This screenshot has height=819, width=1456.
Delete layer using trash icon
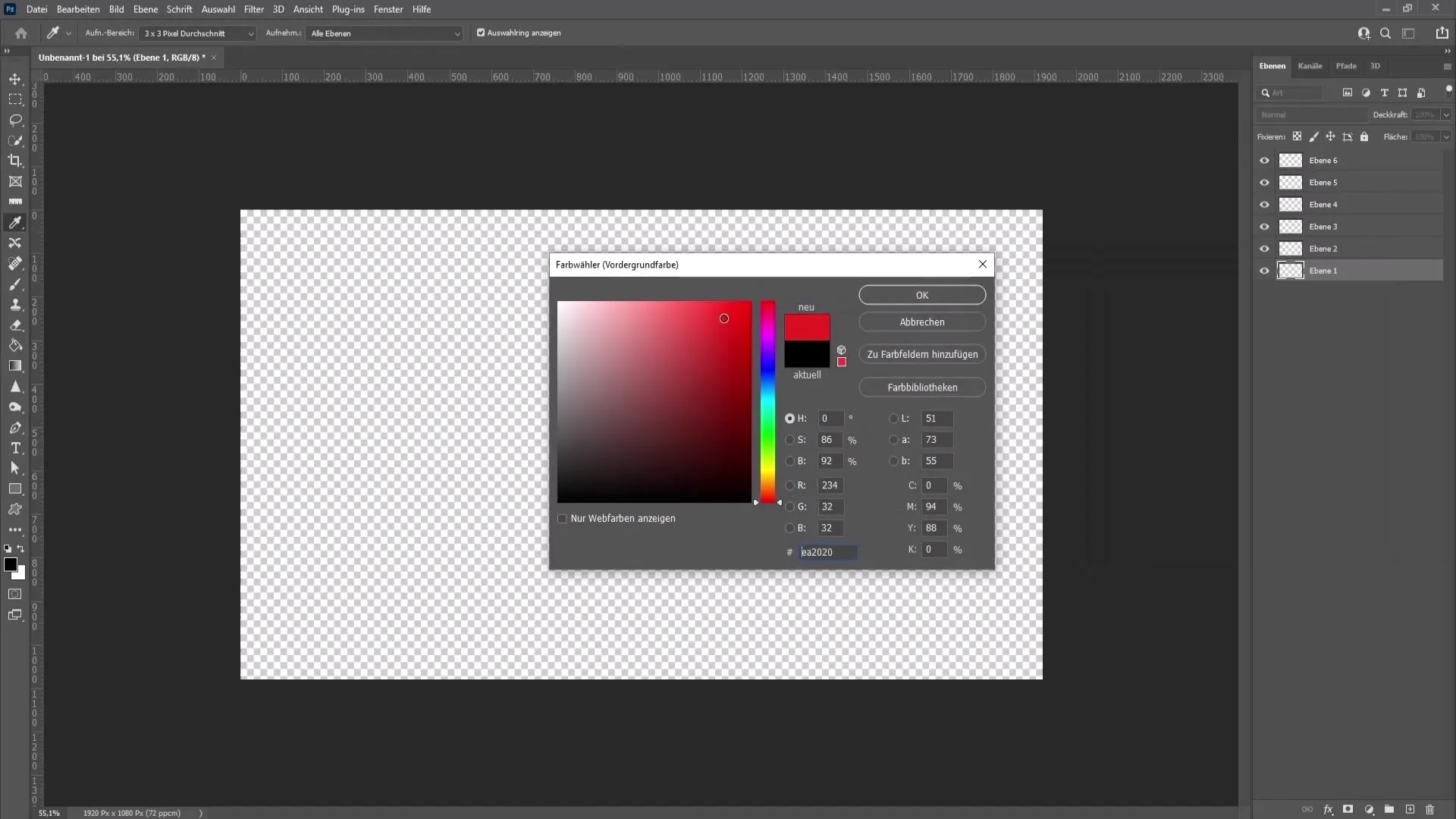tap(1430, 810)
